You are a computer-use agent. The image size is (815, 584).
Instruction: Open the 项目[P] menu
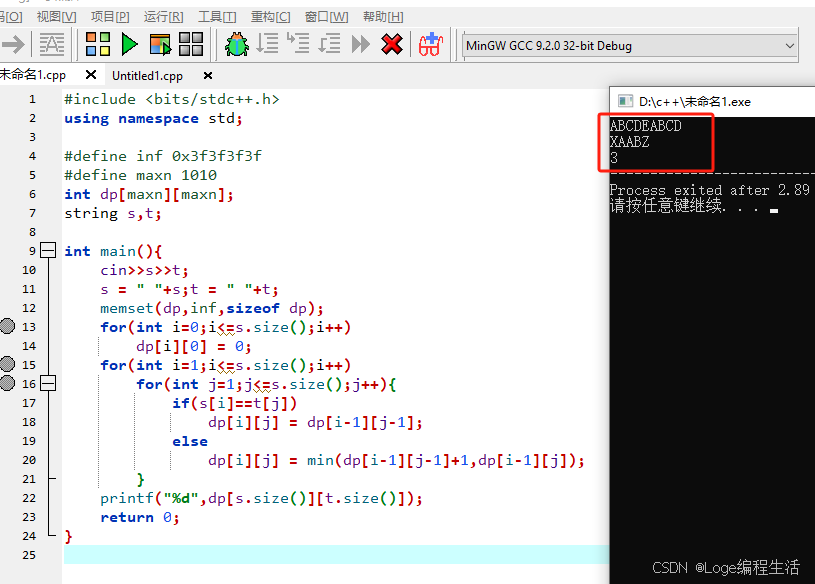point(110,17)
